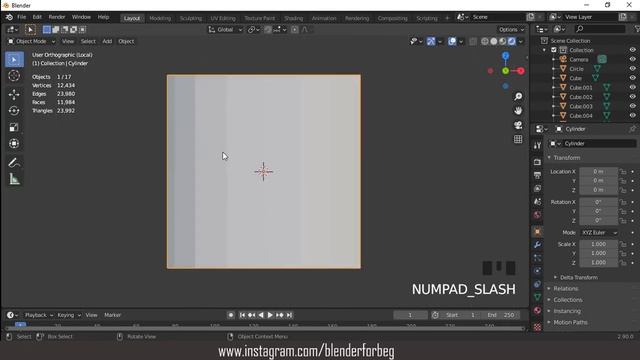
Task: Open viewport Options dropdown
Action: 511,29
